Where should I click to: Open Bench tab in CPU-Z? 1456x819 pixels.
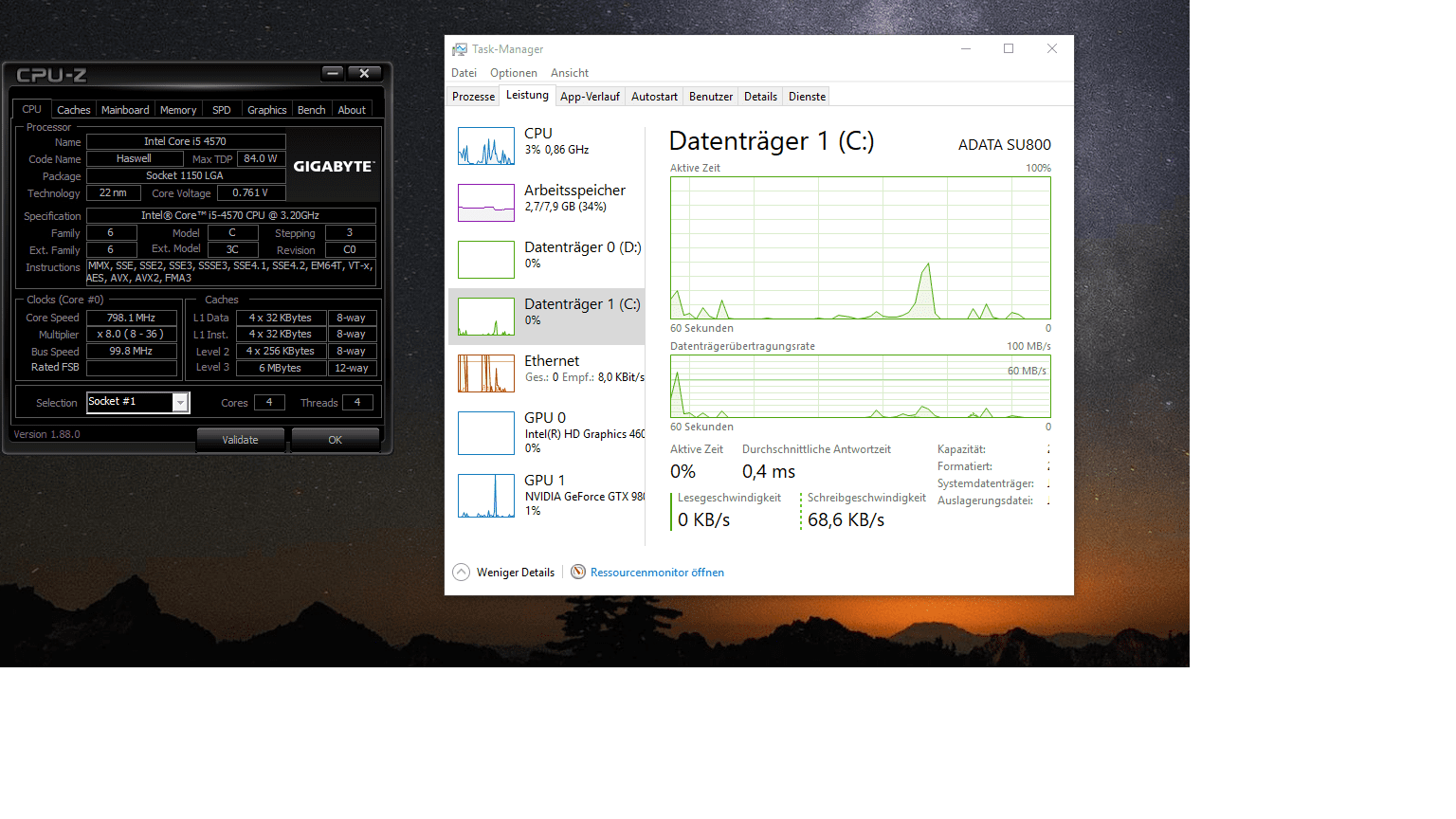click(311, 110)
